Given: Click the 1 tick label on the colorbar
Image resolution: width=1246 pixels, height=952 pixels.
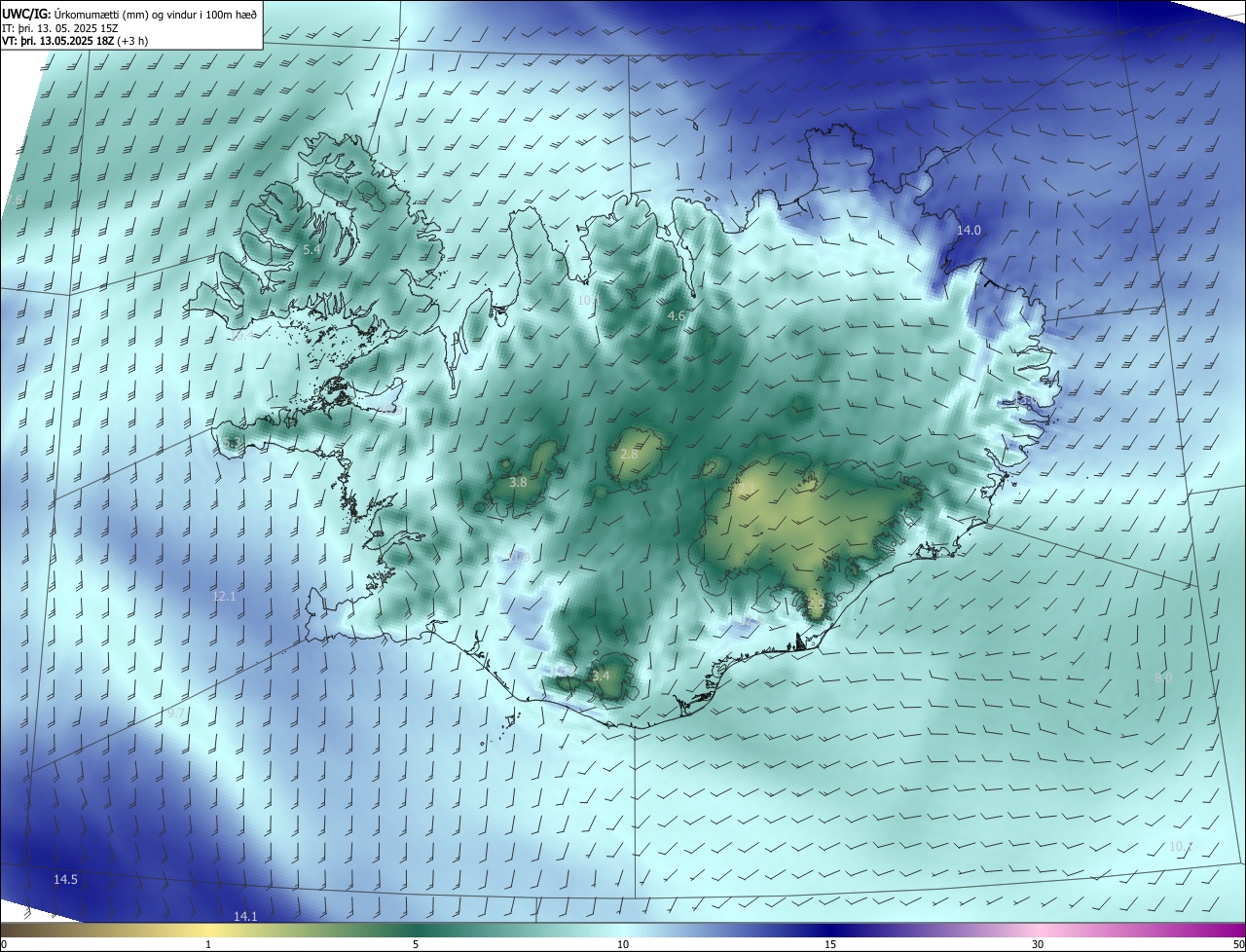Looking at the screenshot, I should point(208,945).
